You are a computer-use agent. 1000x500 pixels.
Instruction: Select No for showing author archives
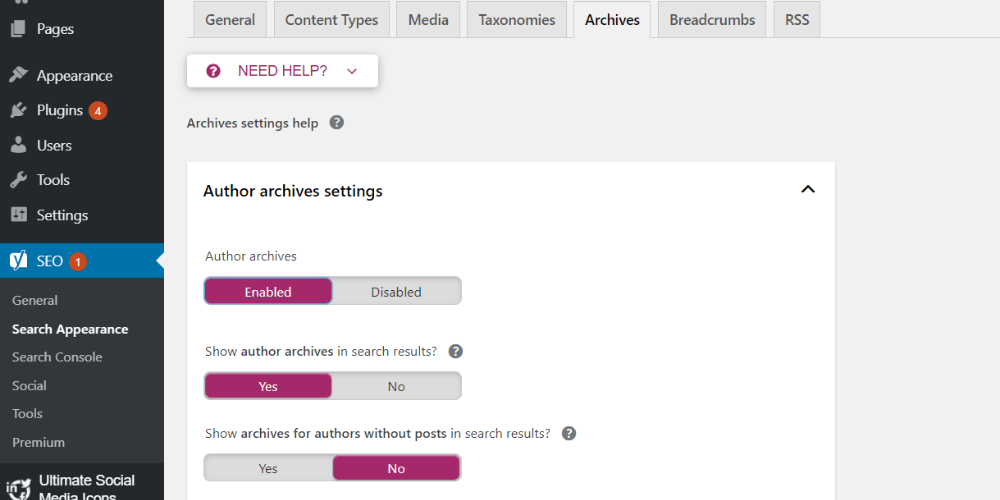tap(396, 386)
